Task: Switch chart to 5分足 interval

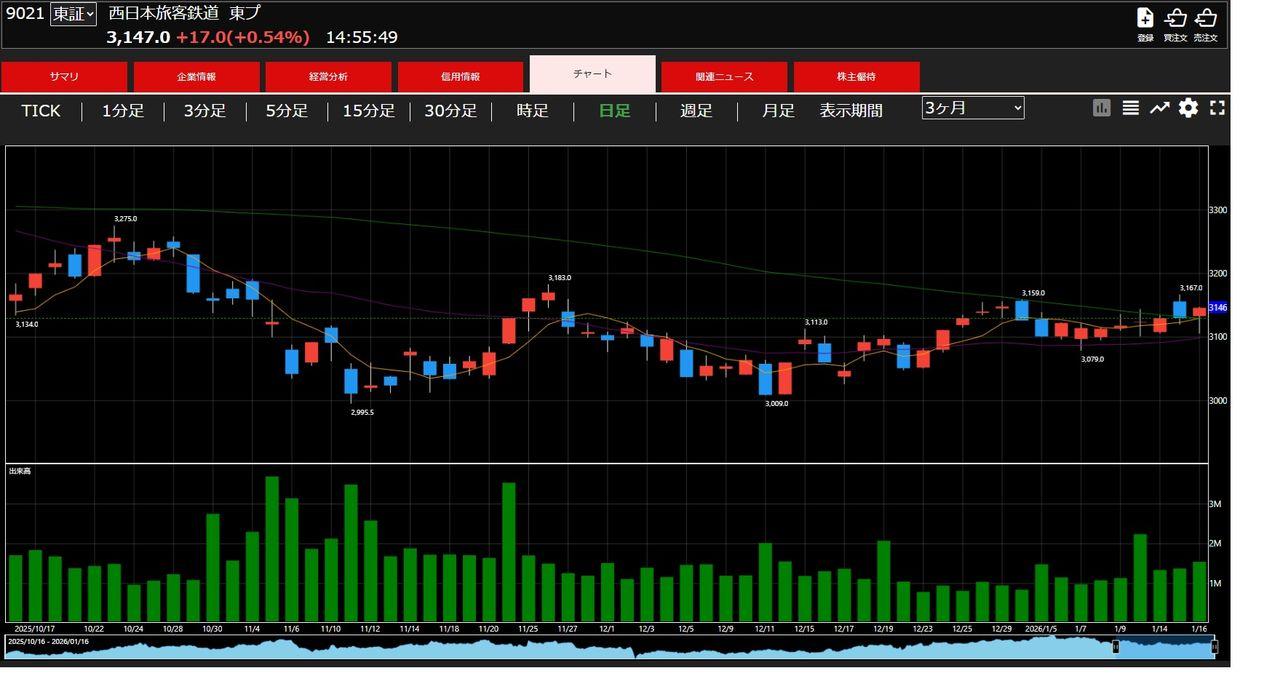Action: (x=286, y=111)
